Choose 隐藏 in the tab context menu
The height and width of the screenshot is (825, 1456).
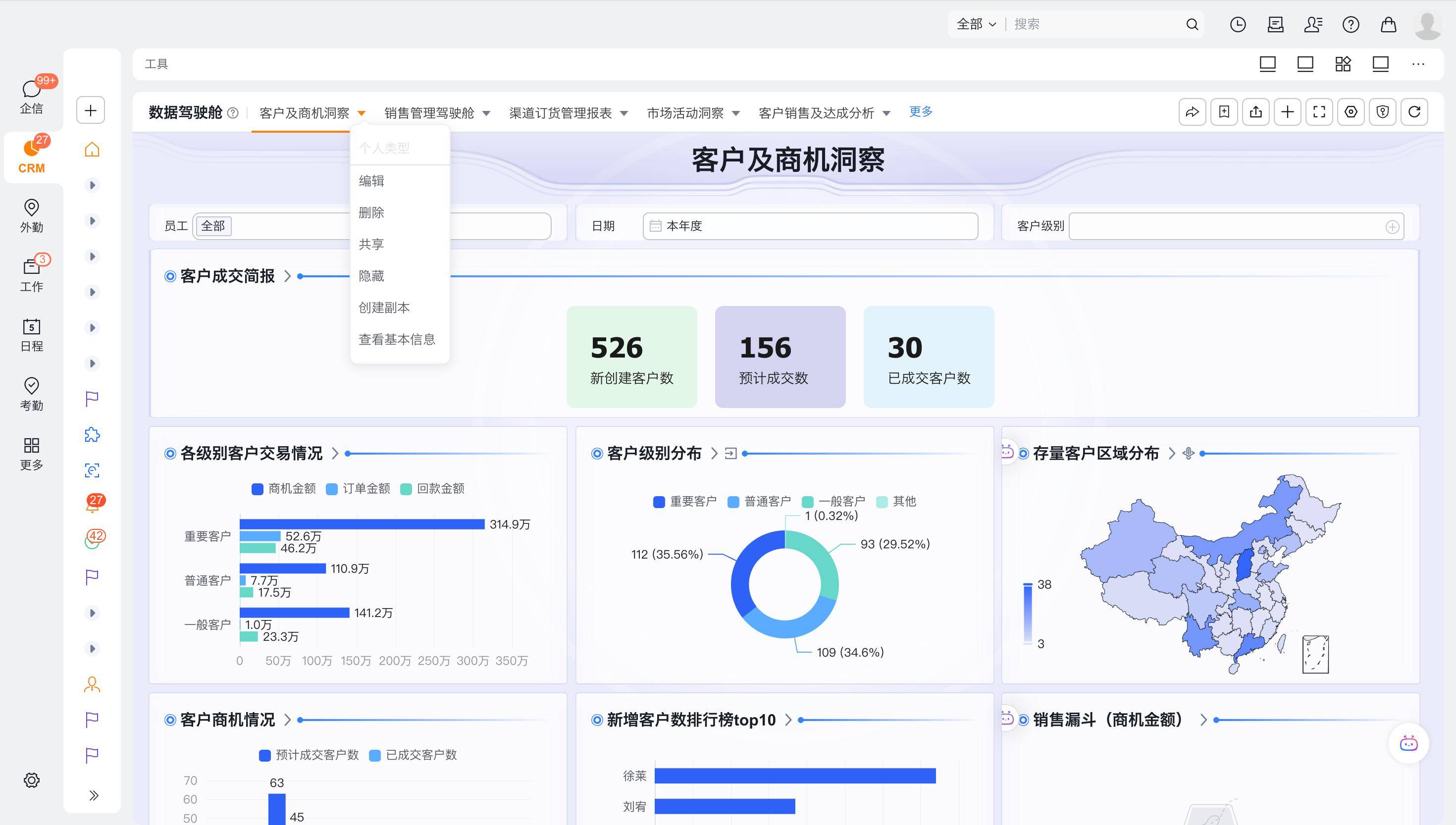[x=371, y=276]
